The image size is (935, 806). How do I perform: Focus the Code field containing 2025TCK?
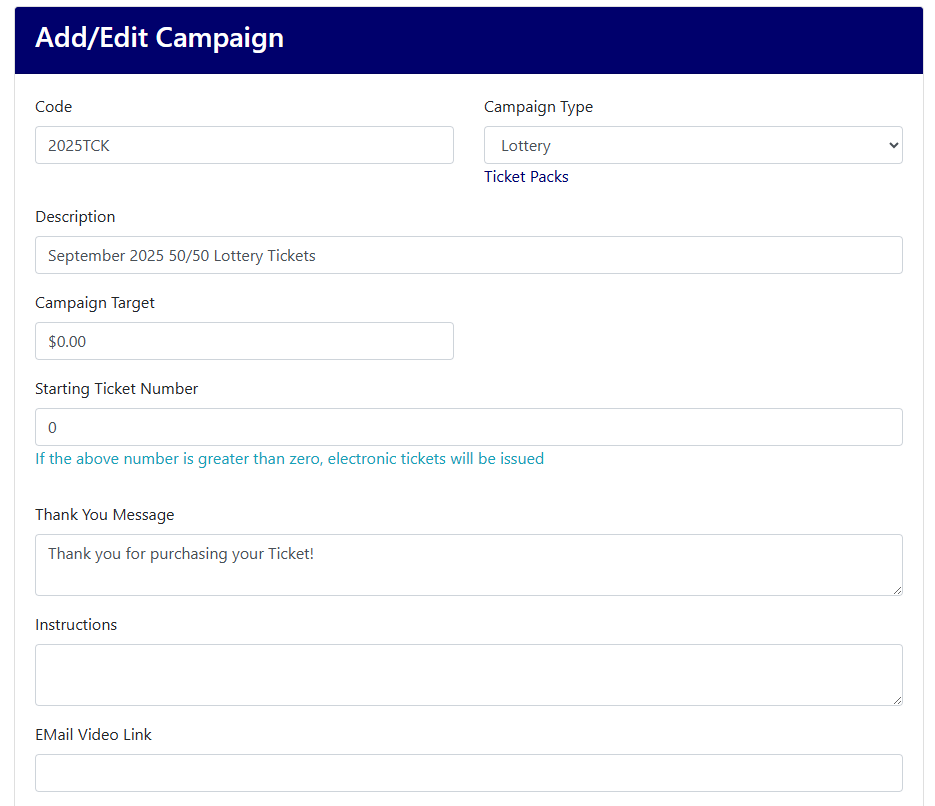point(244,145)
